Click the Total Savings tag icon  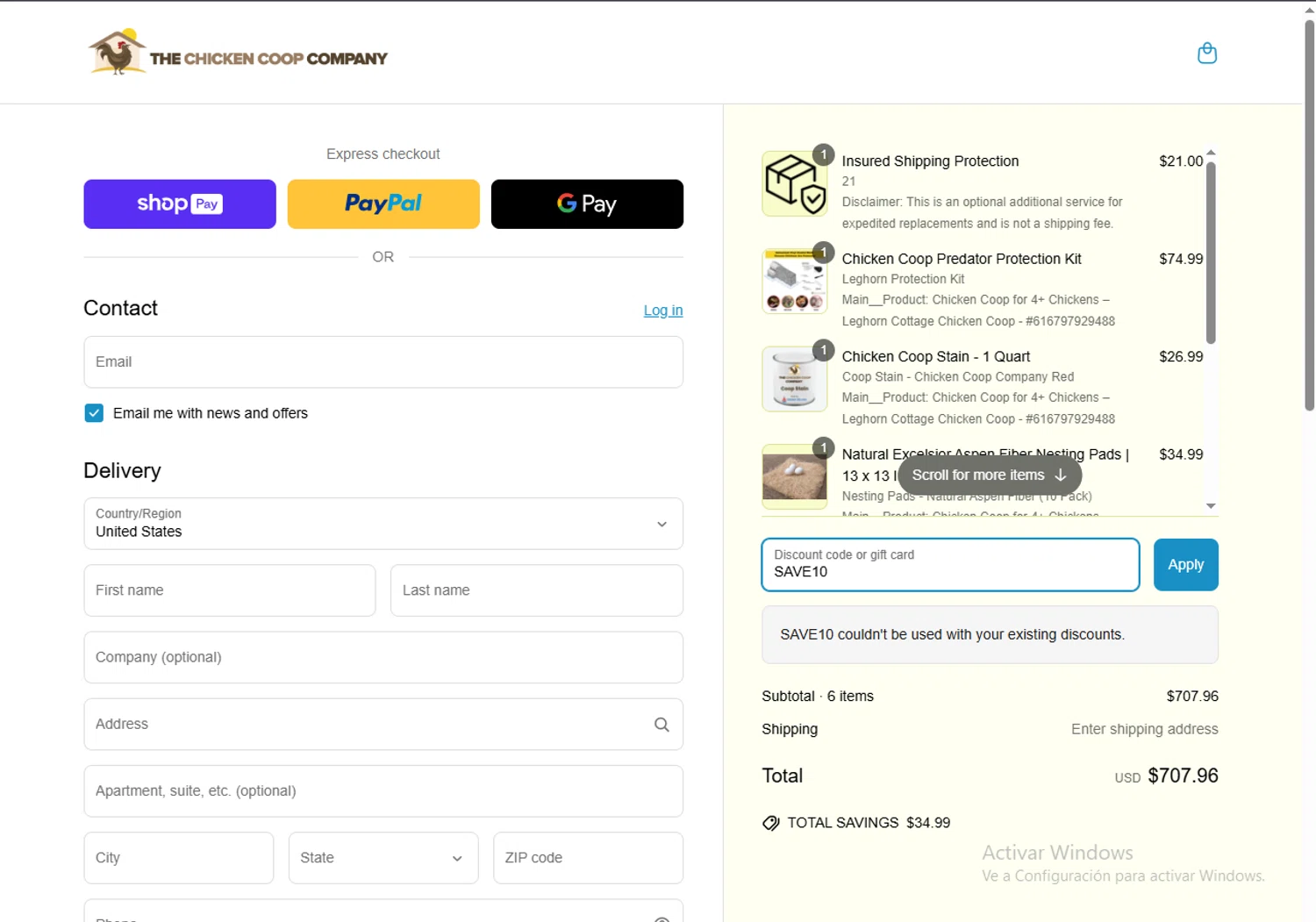tap(771, 823)
